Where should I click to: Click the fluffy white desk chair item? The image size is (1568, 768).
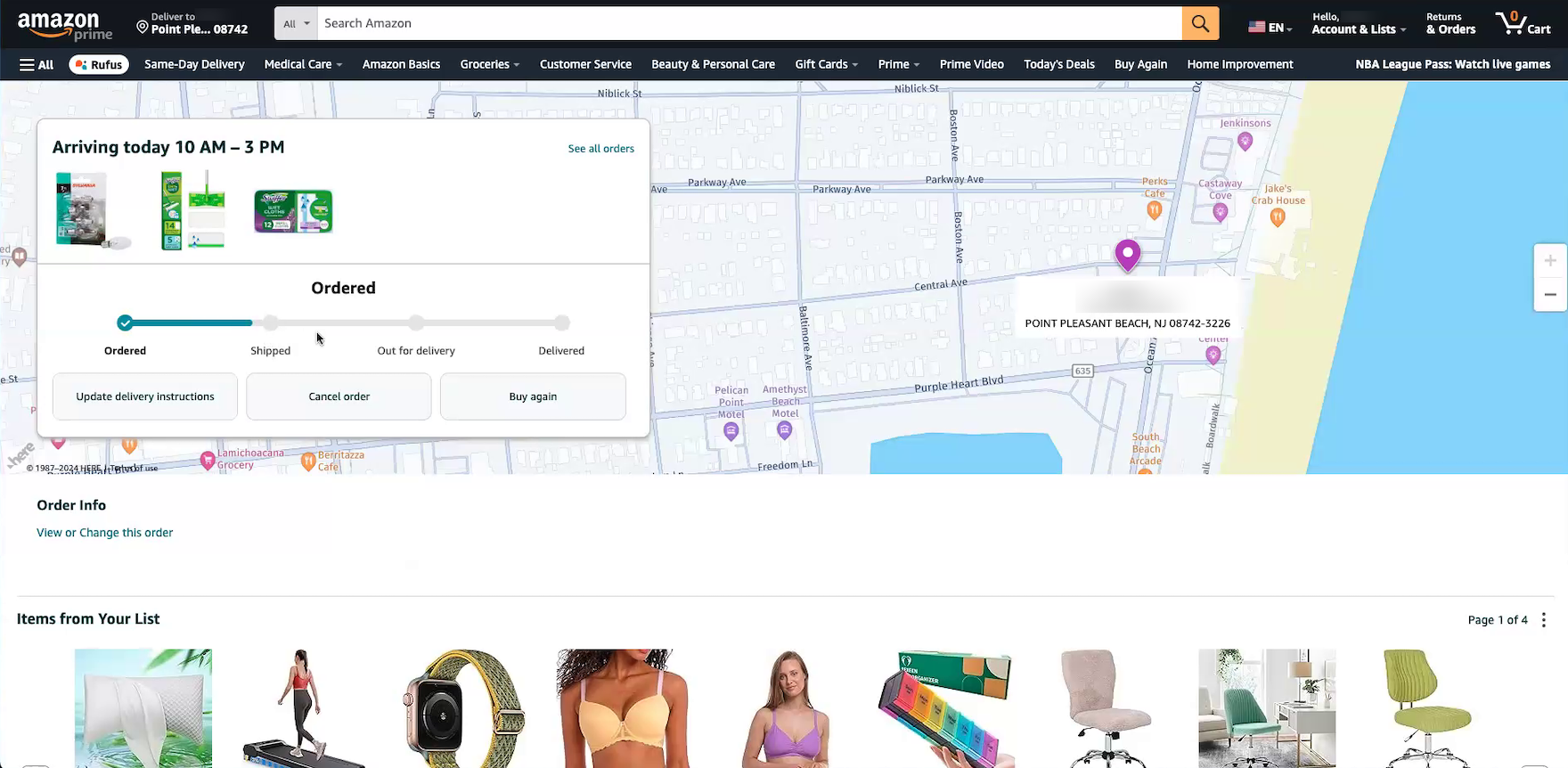click(1106, 708)
